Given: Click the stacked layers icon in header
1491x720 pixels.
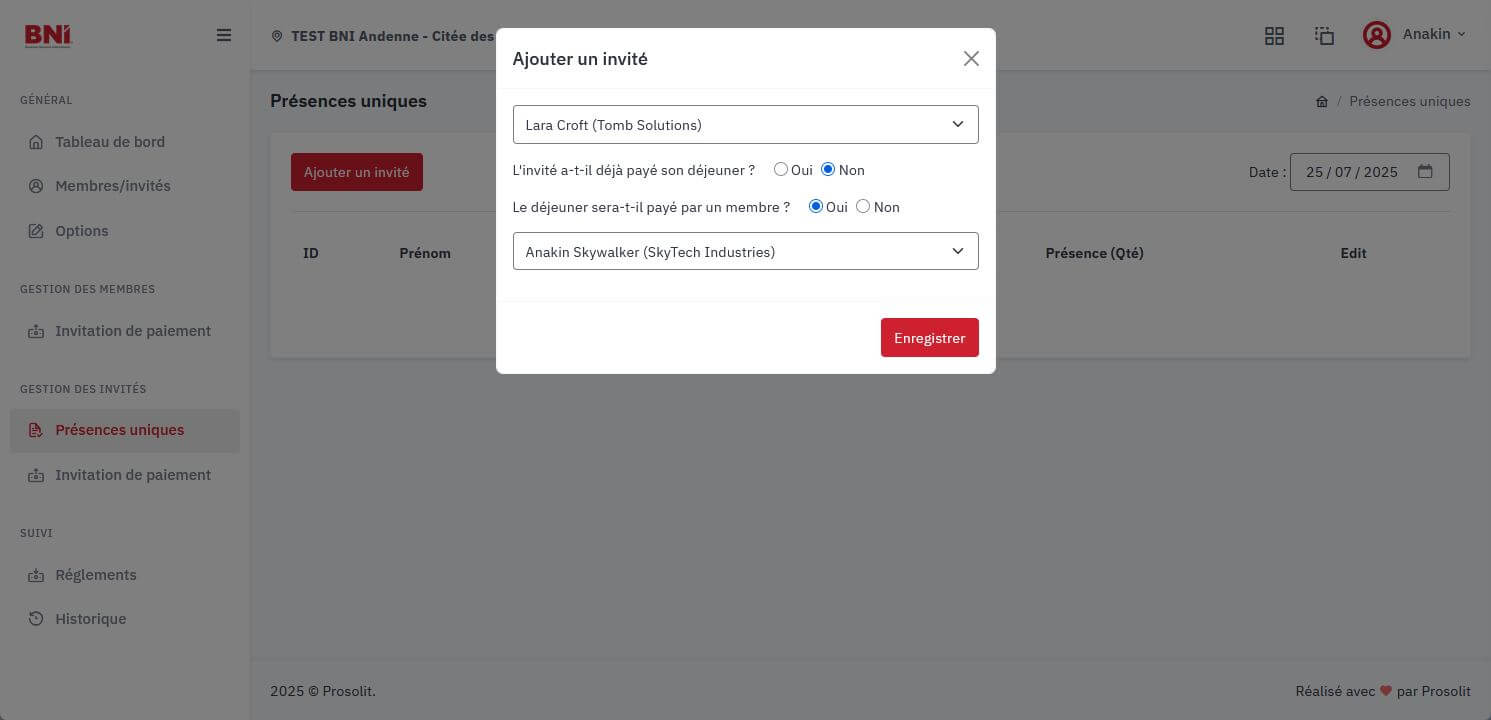Looking at the screenshot, I should pos(1324,35).
